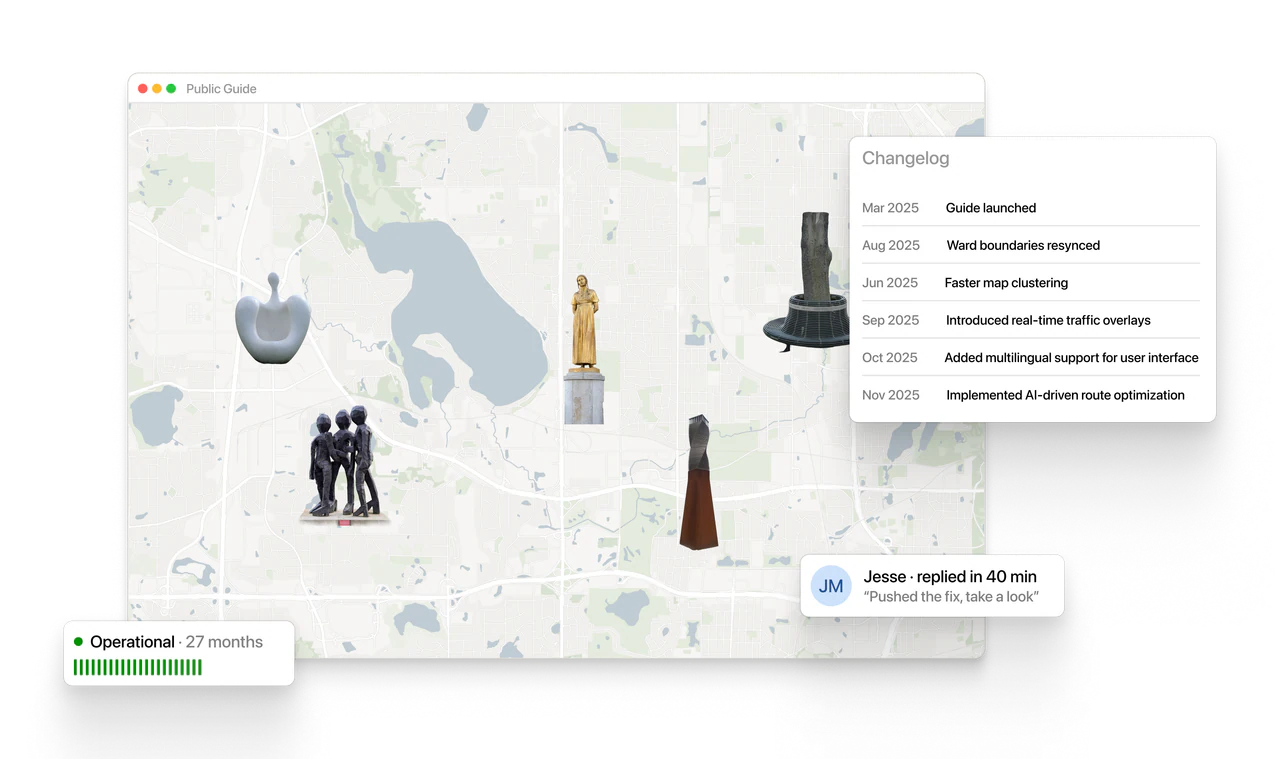This screenshot has width=1280, height=759.
Task: Click the green Operational status dot
Action: point(78,642)
